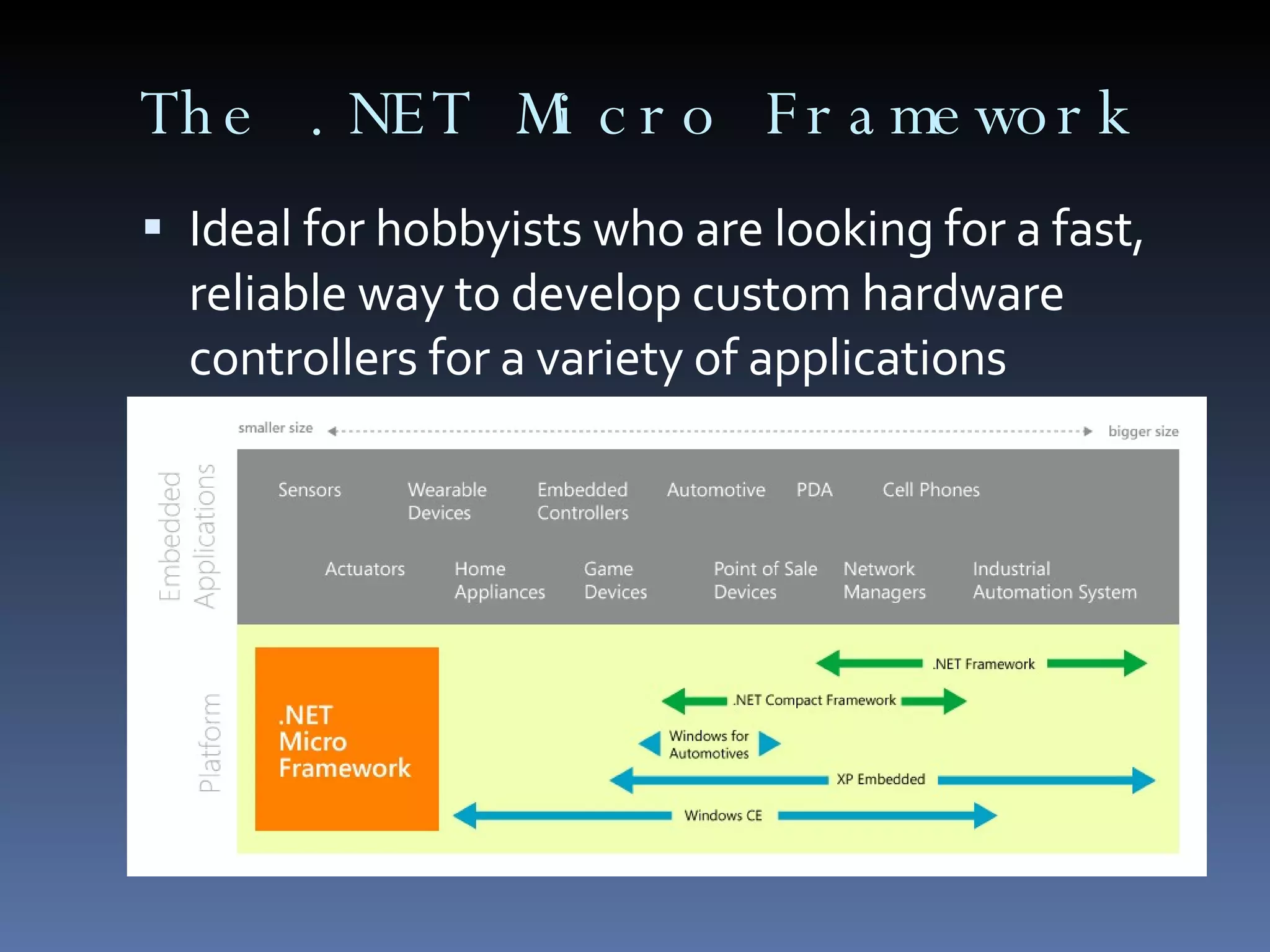
Task: Click the slide title 'The .NET Micro Framework'
Action: [x=636, y=113]
